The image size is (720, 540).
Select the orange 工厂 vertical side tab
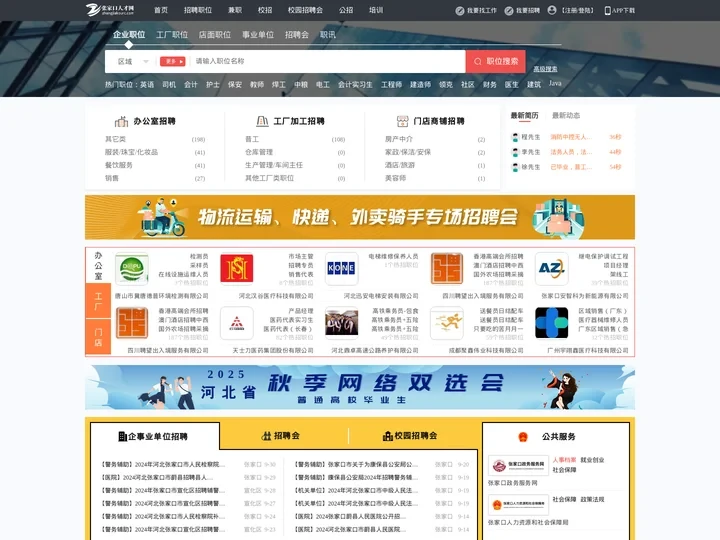(x=98, y=301)
